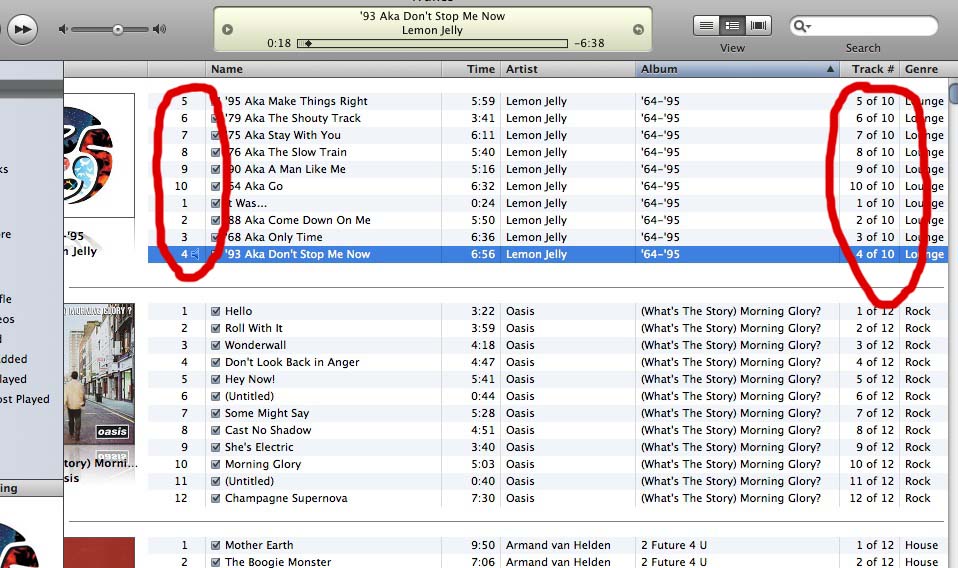Viewport: 958px width, 568px height.
Task: Uncheck '75 Aka Stay With You
Action: click(216, 135)
